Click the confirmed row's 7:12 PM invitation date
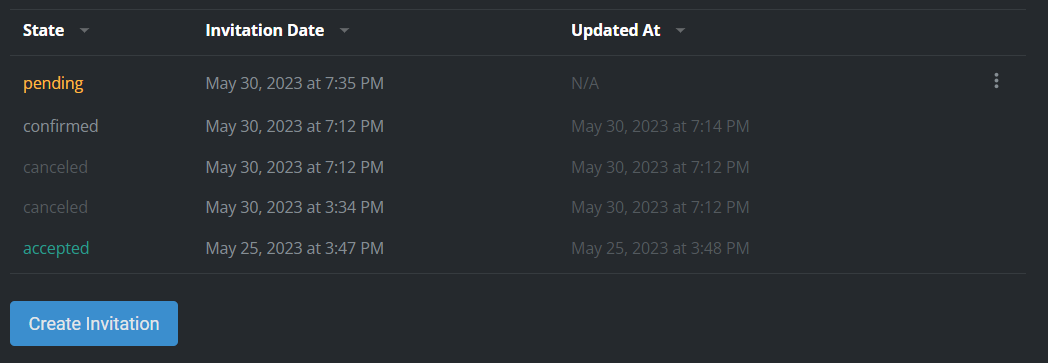Viewport: 1048px width, 363px height. point(295,126)
